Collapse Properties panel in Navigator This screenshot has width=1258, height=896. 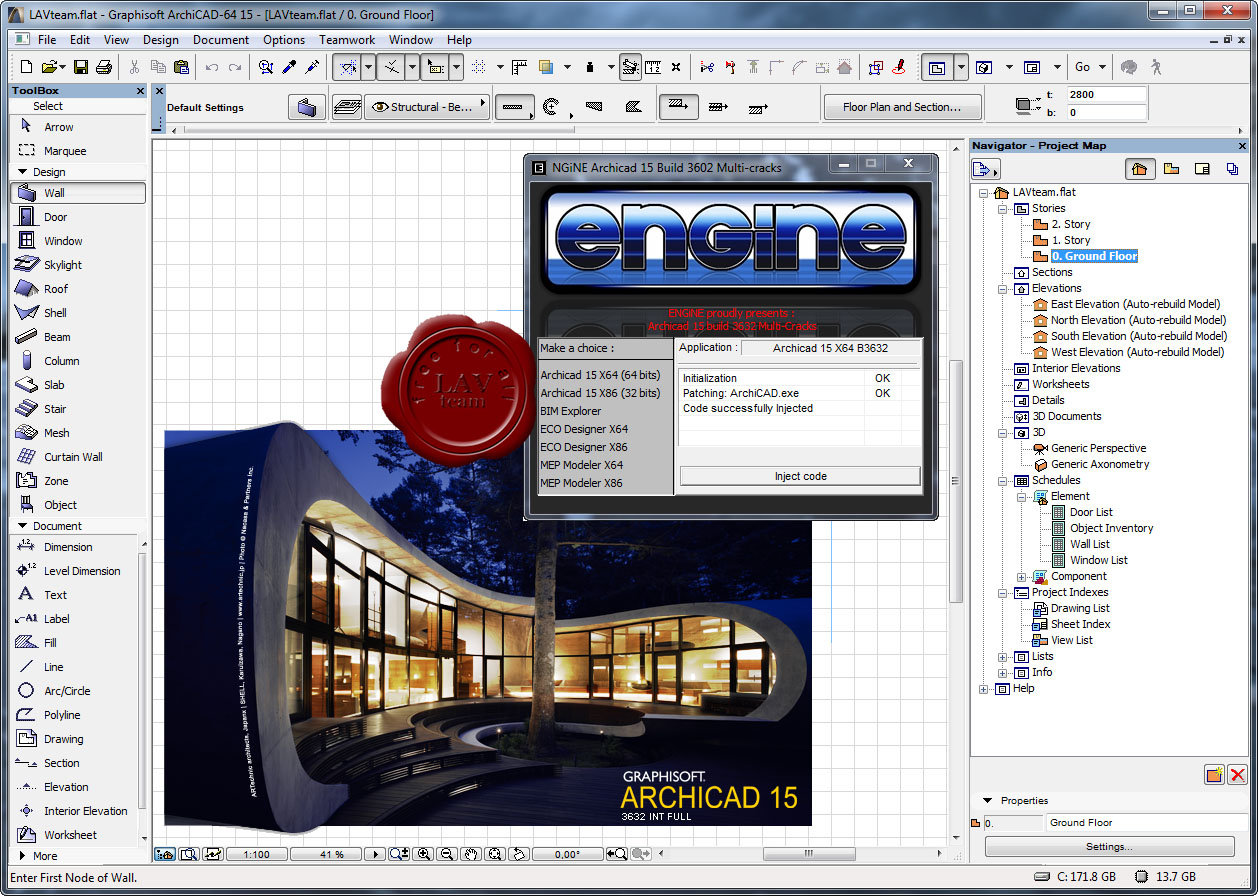tap(988, 801)
